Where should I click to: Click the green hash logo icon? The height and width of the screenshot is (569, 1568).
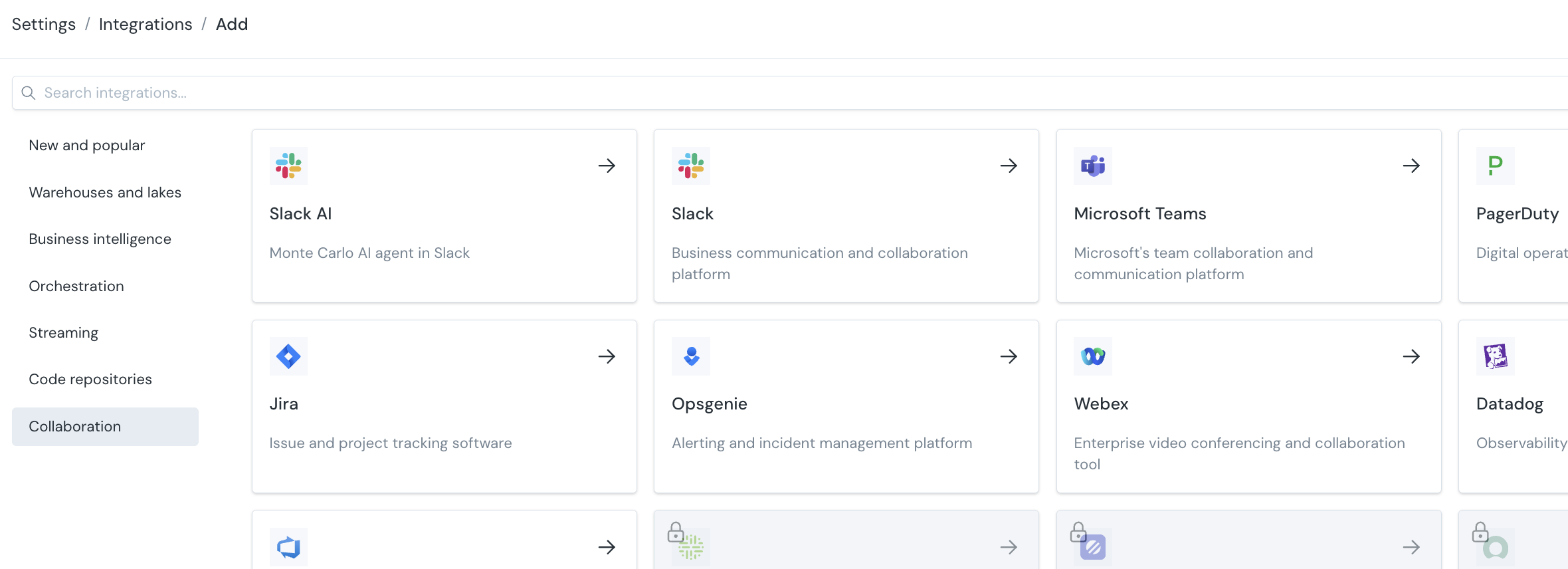[x=692, y=548]
